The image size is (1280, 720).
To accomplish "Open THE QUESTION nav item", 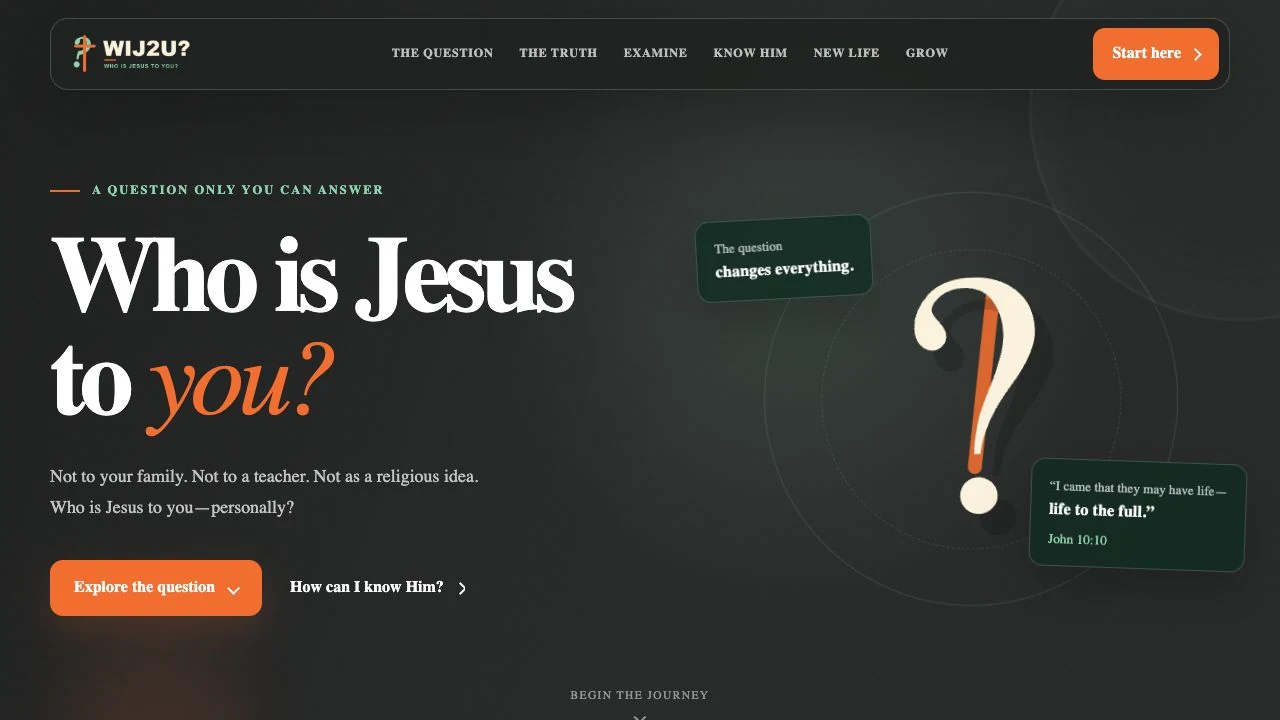I will click(x=442, y=53).
